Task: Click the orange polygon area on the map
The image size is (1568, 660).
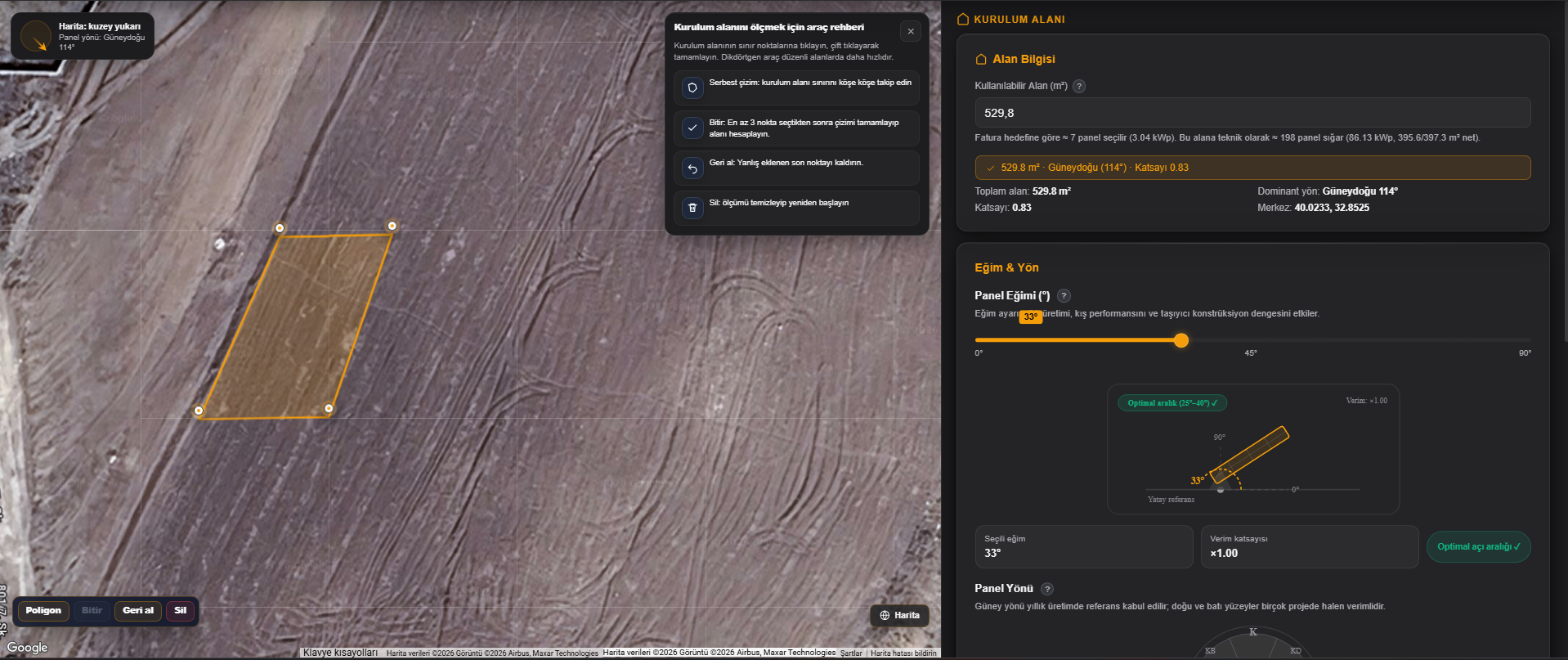Action: click(x=296, y=326)
